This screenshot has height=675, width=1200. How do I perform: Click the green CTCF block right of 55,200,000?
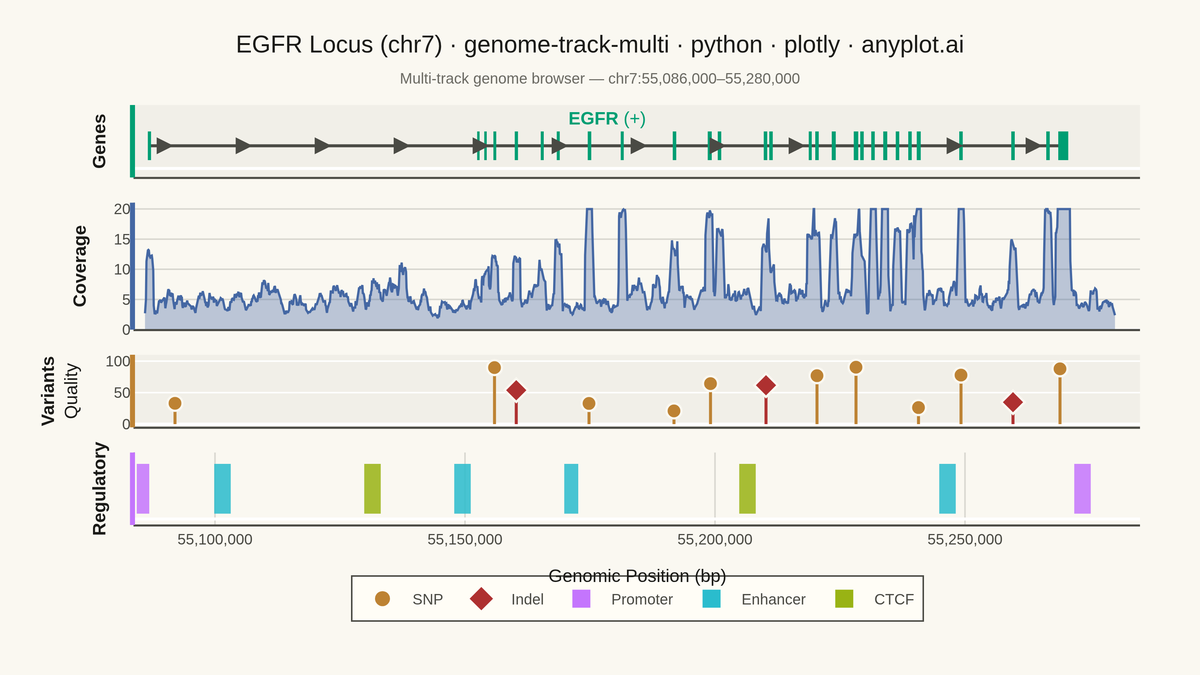747,489
